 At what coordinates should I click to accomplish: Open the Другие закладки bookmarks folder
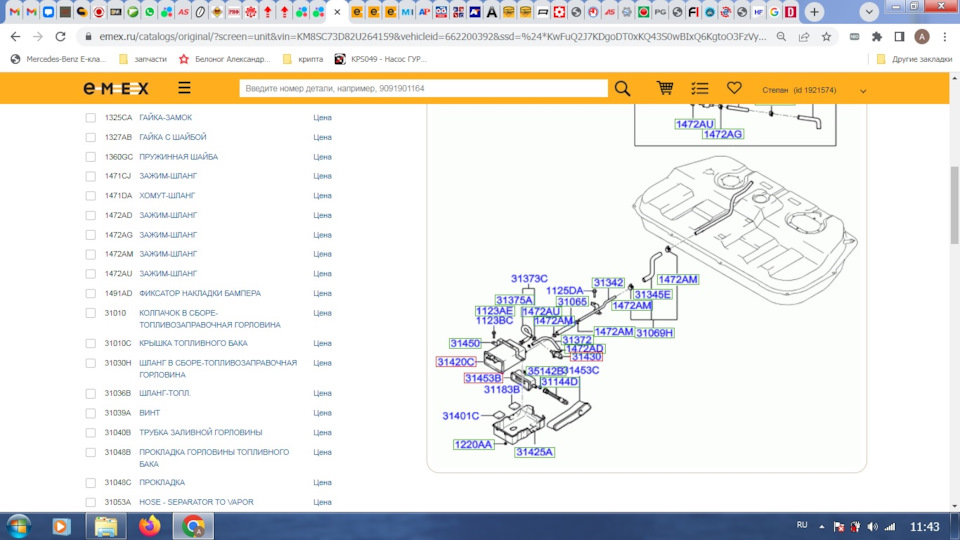click(x=913, y=59)
